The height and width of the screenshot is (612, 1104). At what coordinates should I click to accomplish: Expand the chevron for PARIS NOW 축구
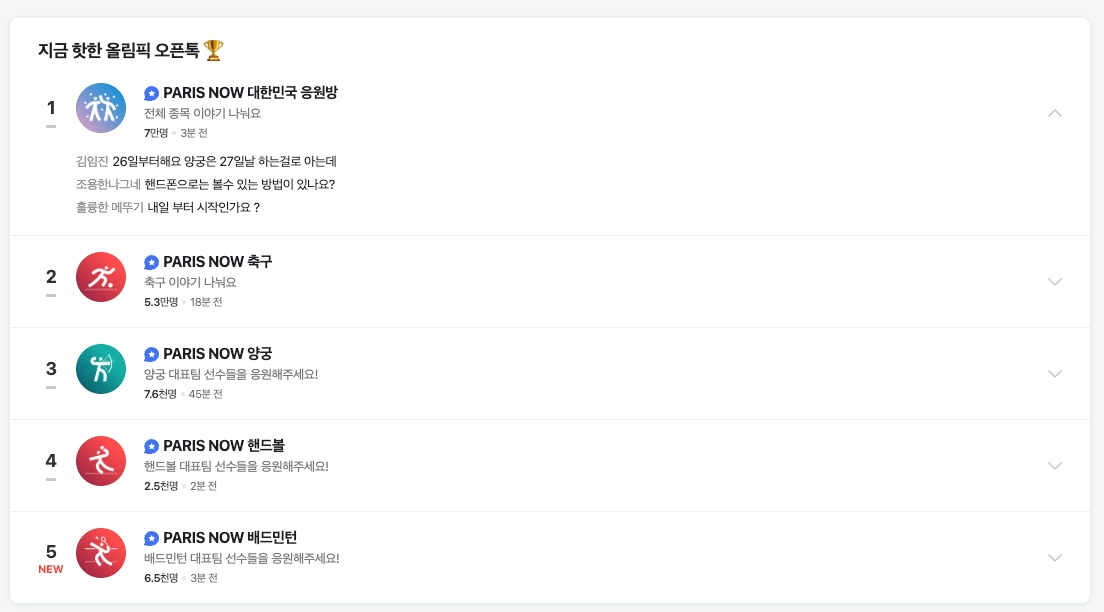coord(1055,281)
